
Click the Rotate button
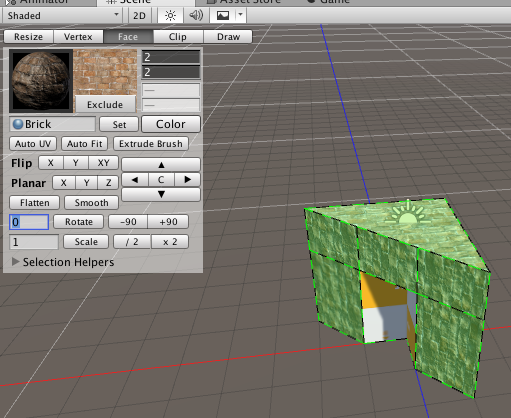(79, 222)
